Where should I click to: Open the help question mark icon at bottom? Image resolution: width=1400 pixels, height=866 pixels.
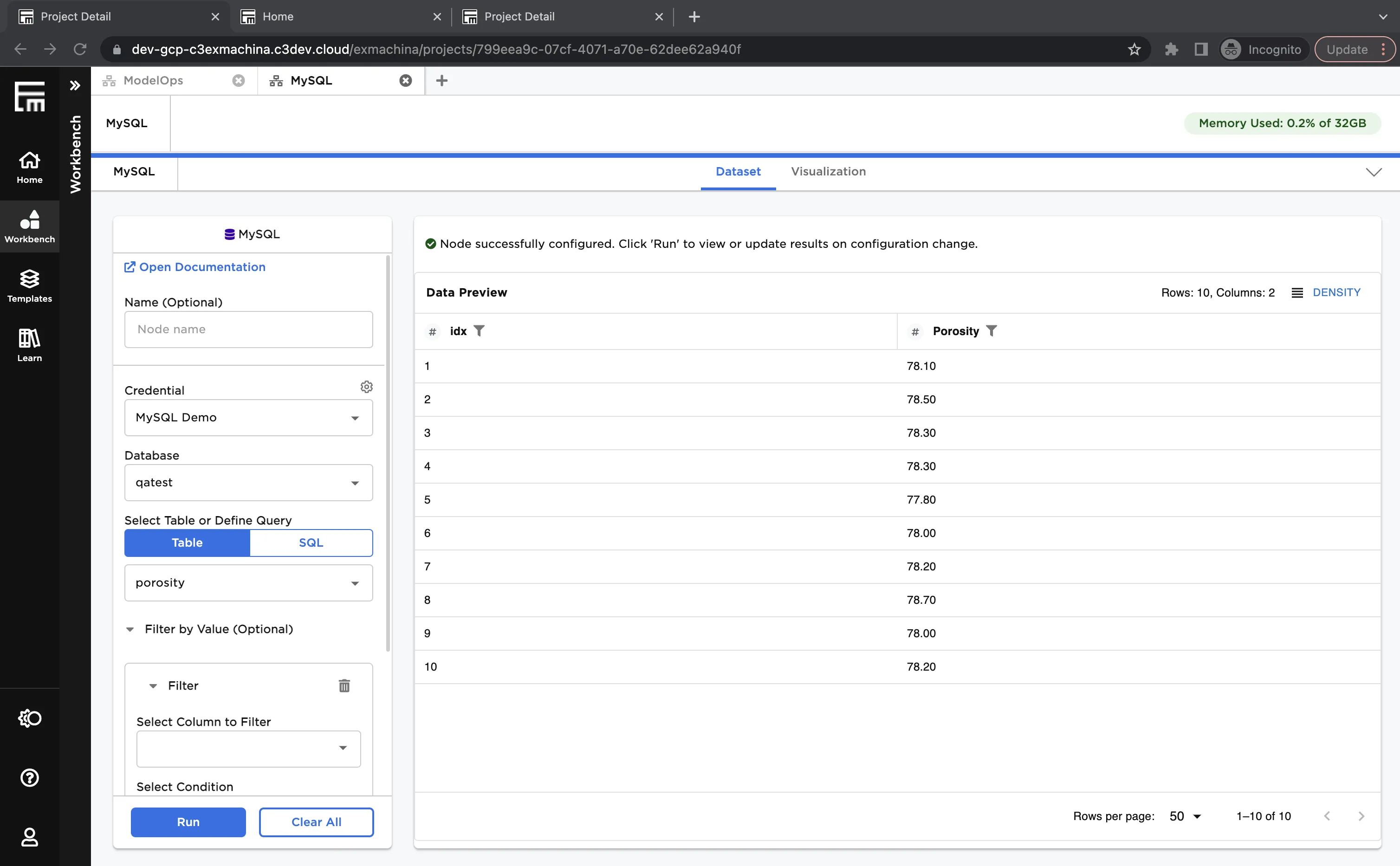tap(29, 777)
